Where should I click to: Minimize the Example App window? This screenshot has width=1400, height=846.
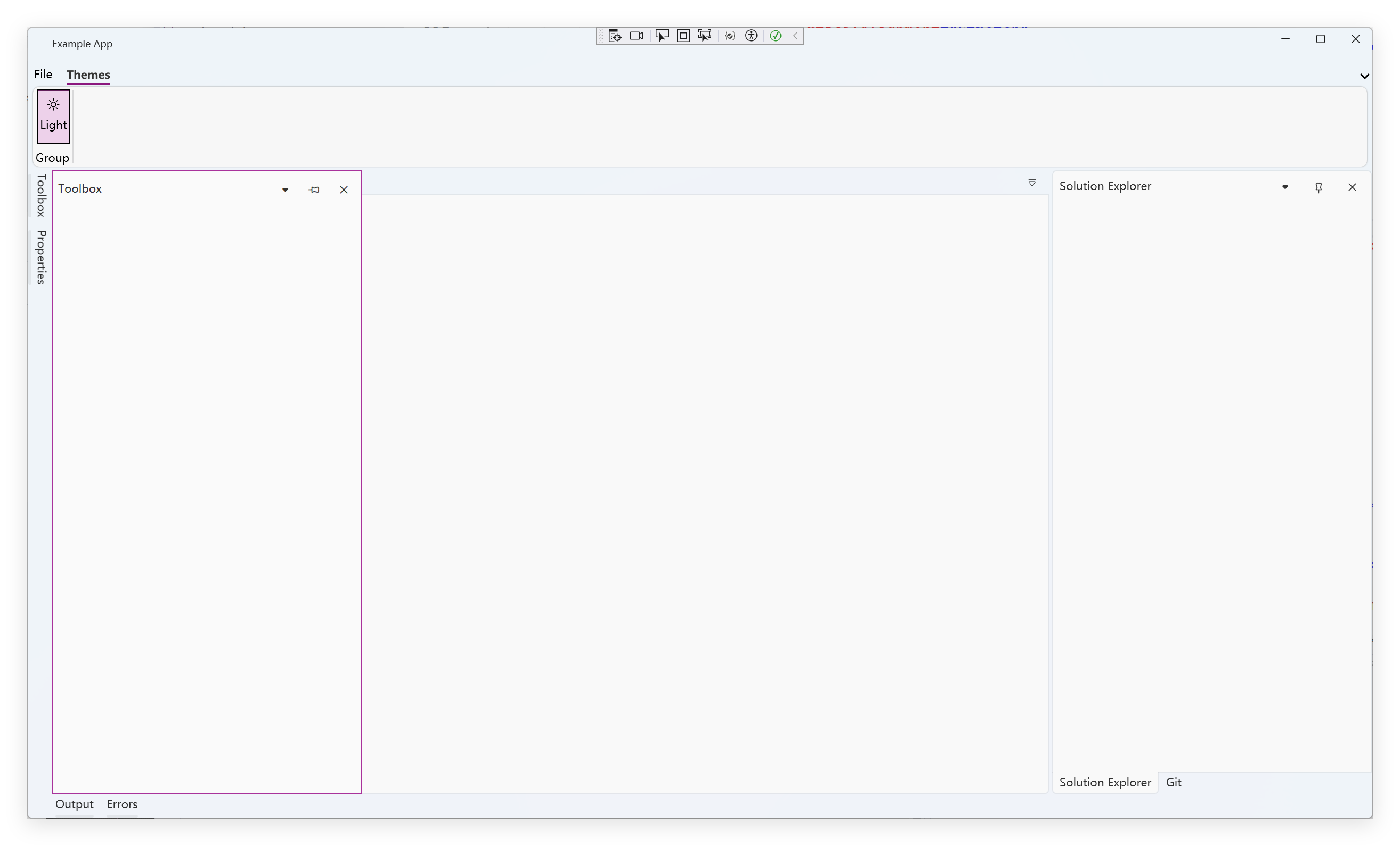pyautogui.click(x=1285, y=39)
